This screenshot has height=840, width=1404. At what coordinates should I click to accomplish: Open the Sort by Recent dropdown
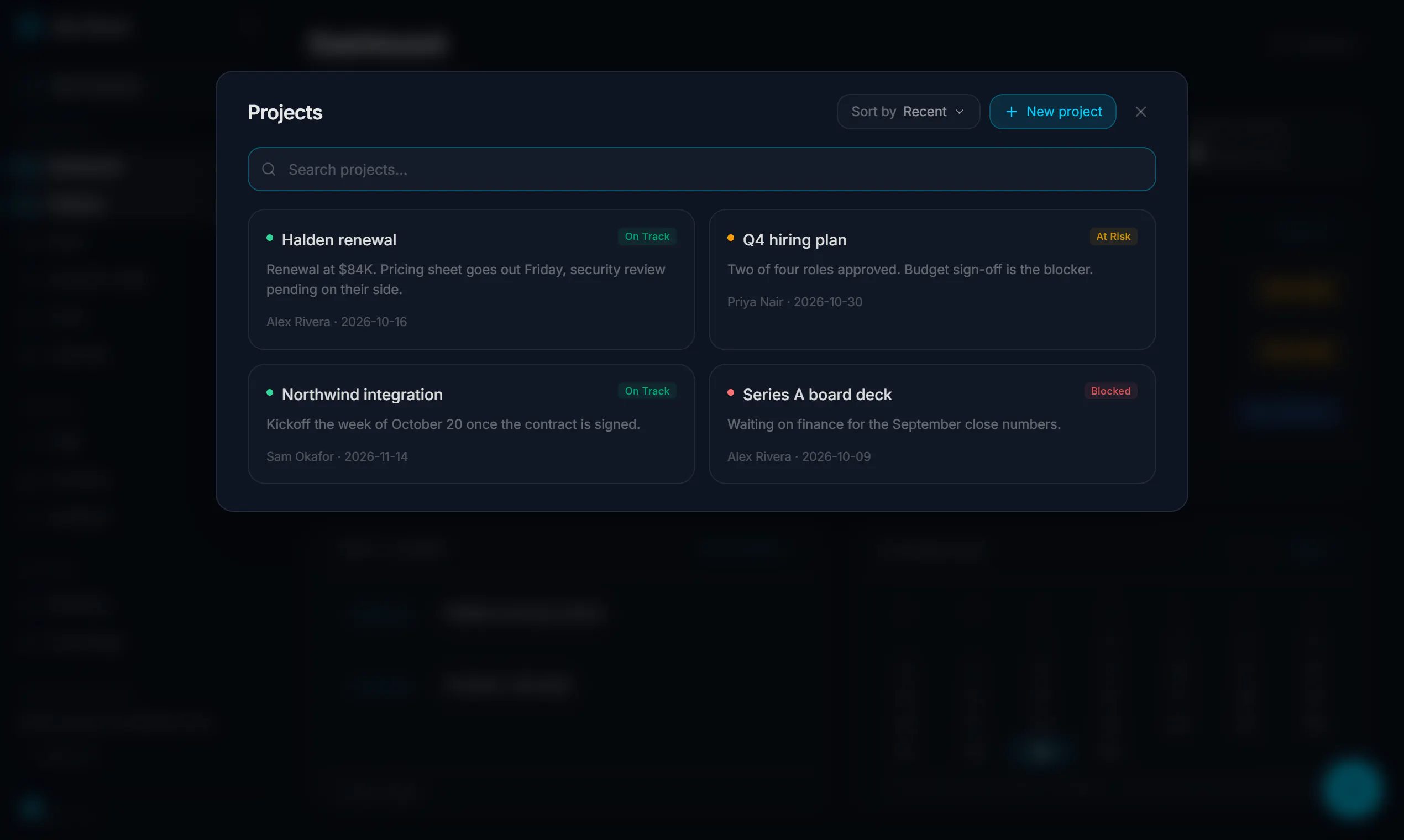click(x=908, y=112)
